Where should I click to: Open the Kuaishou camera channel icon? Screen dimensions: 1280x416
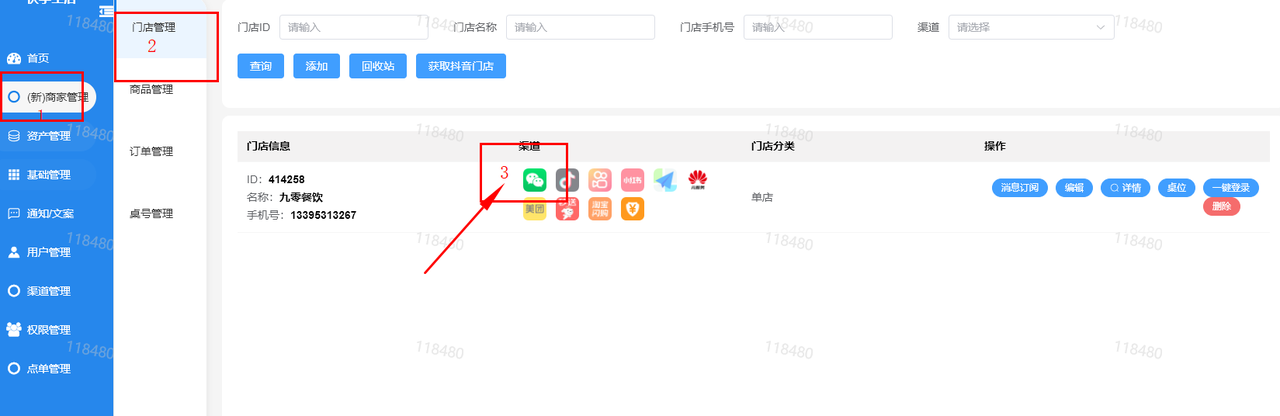tap(600, 180)
